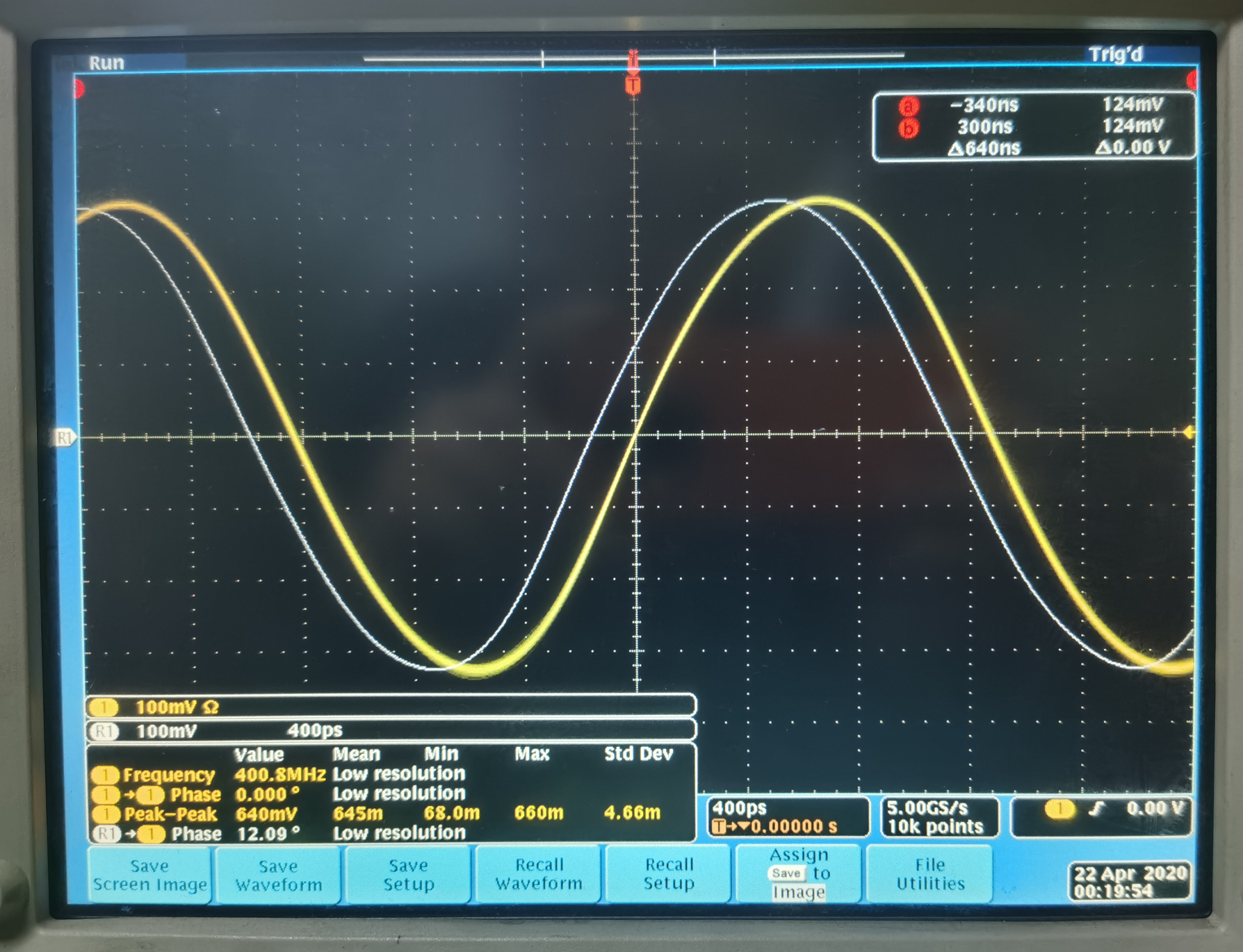
Task: Click the Save icon inside Assign to Image
Action: [786, 873]
